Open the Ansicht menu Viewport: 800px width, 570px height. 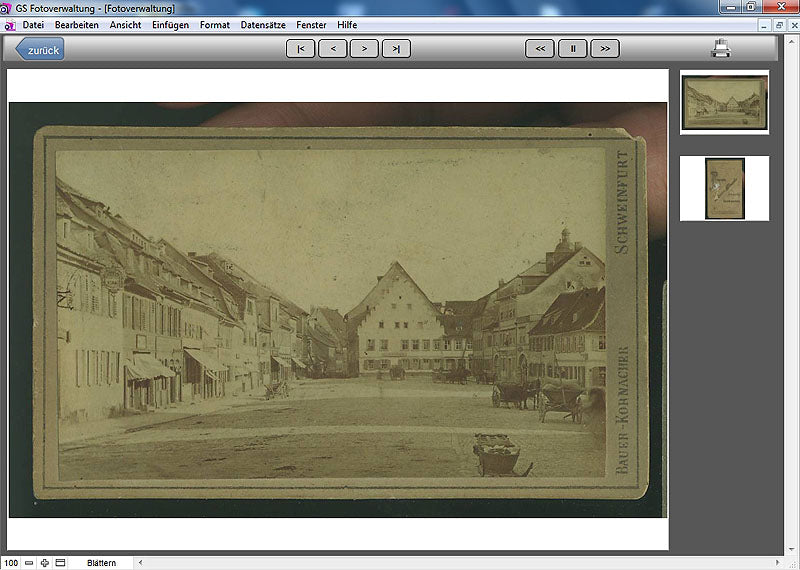coord(125,24)
